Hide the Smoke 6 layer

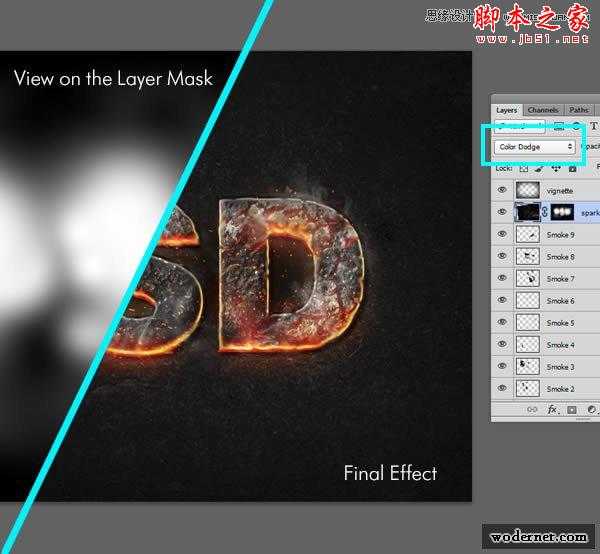[x=502, y=300]
